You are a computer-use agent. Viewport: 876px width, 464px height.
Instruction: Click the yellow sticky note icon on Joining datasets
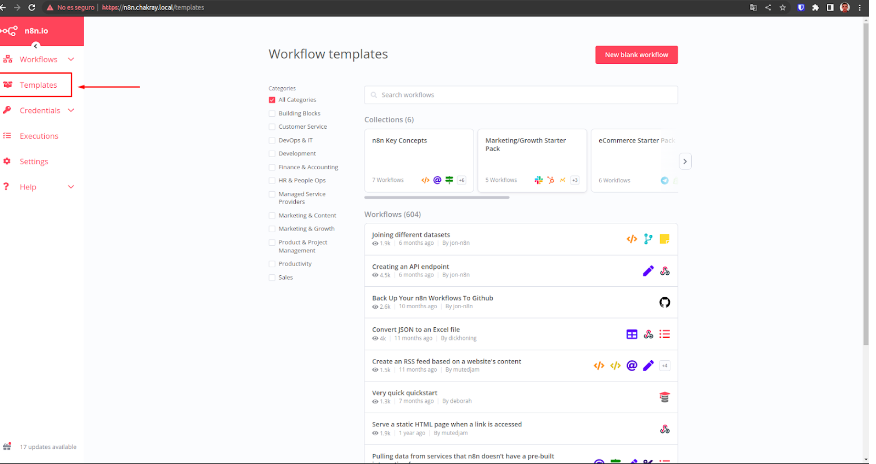click(664, 239)
